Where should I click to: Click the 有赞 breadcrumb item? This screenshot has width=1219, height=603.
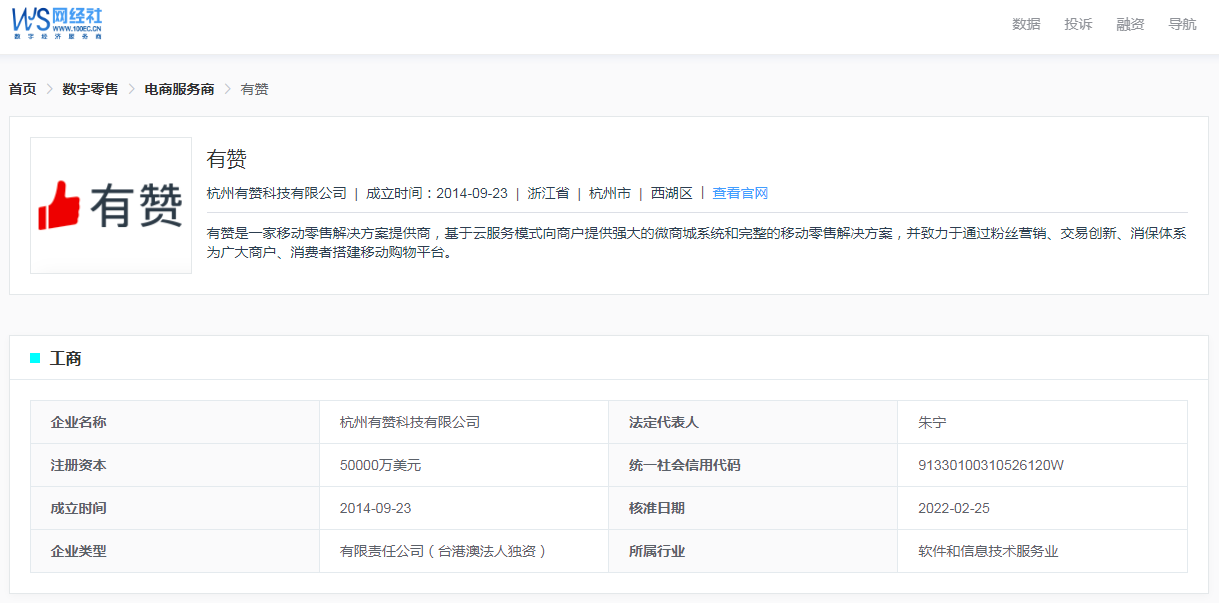254,89
